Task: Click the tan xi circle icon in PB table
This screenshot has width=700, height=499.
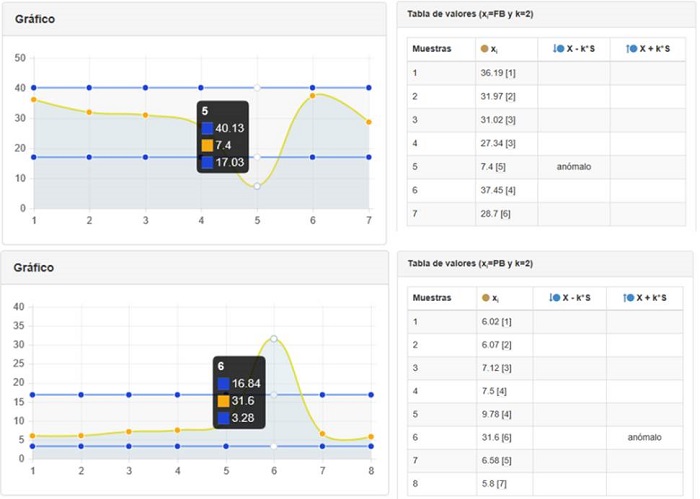Action: pos(485,298)
